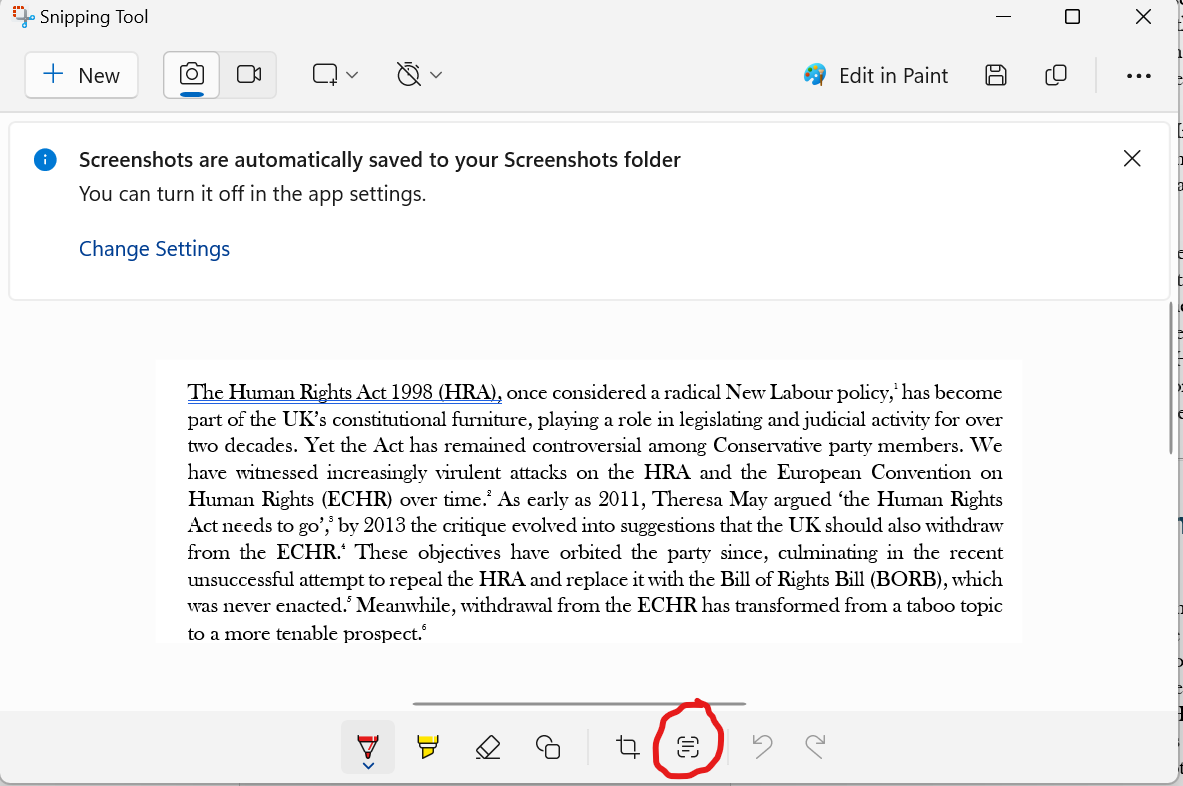
Task: Open the delay timer dropdown
Action: click(x=419, y=75)
